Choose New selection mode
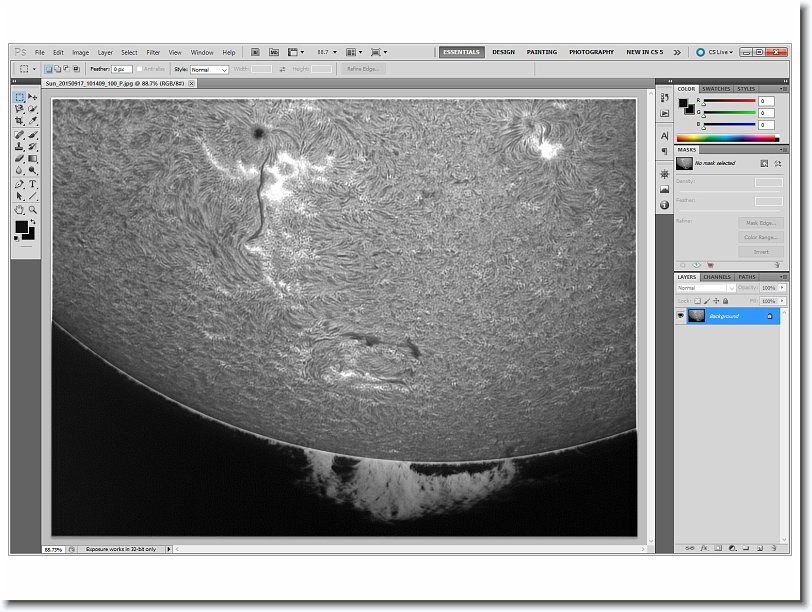 (49, 69)
